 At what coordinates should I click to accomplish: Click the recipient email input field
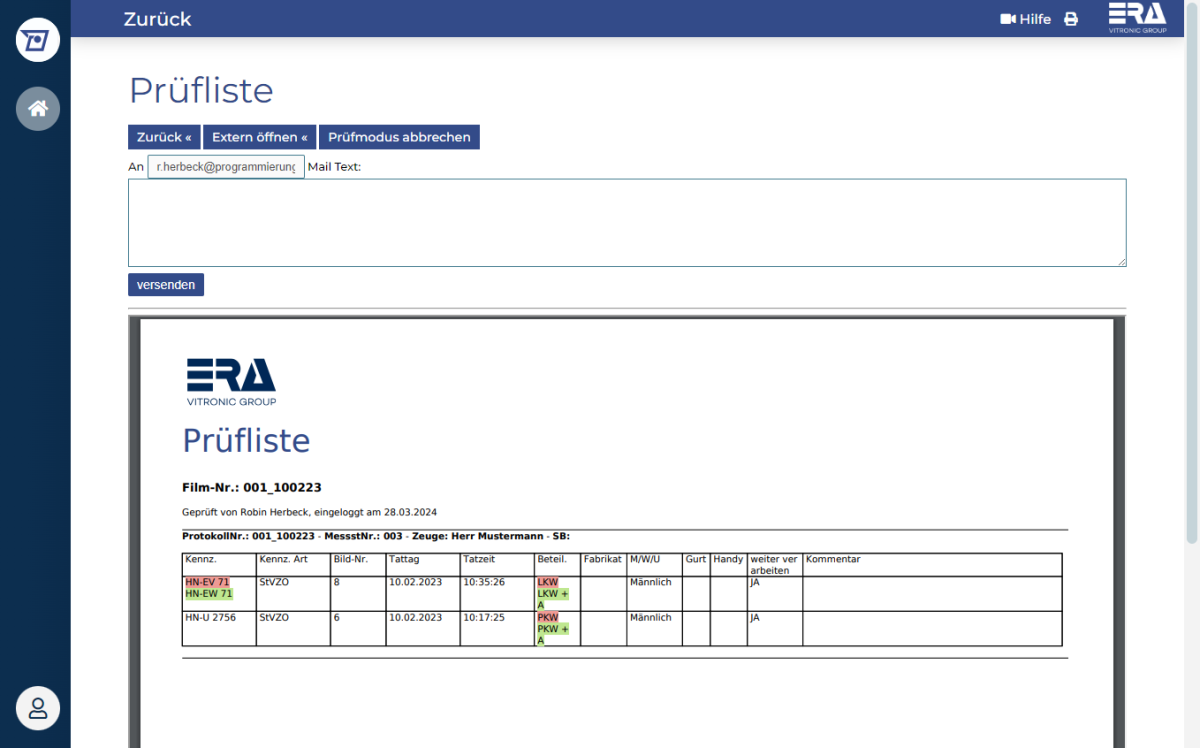(x=225, y=166)
